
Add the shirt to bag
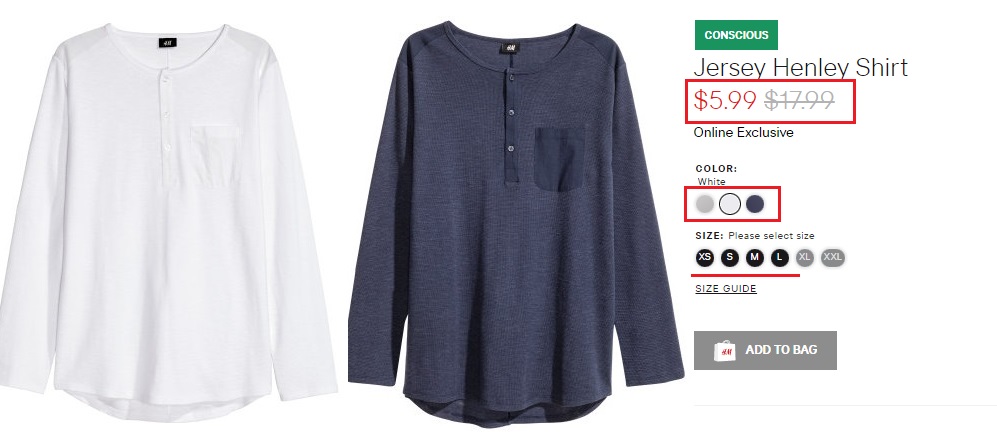coord(765,350)
